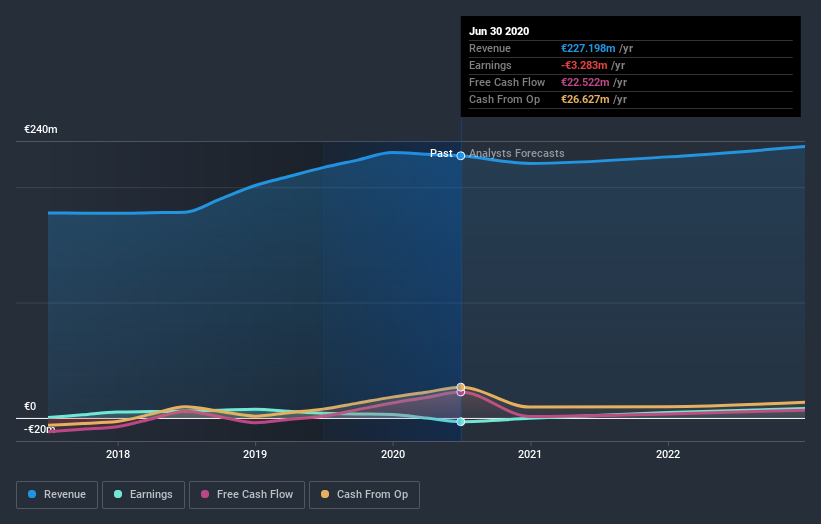The image size is (821, 524).
Task: Toggle the Cash From Op legend button
Action: click(x=364, y=495)
